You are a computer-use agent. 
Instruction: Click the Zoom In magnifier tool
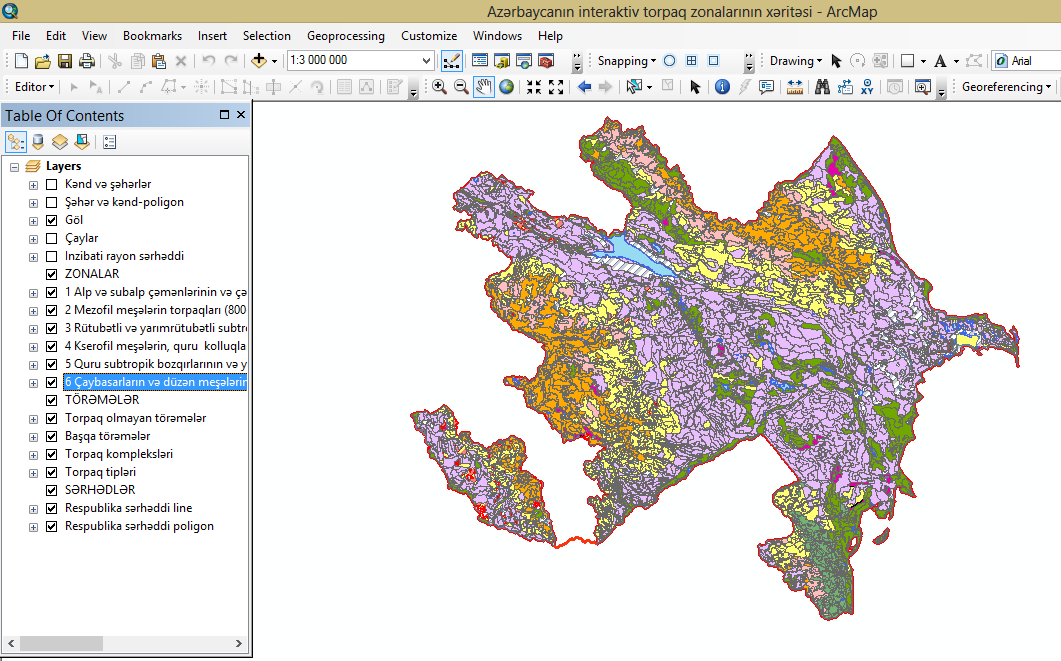click(439, 87)
